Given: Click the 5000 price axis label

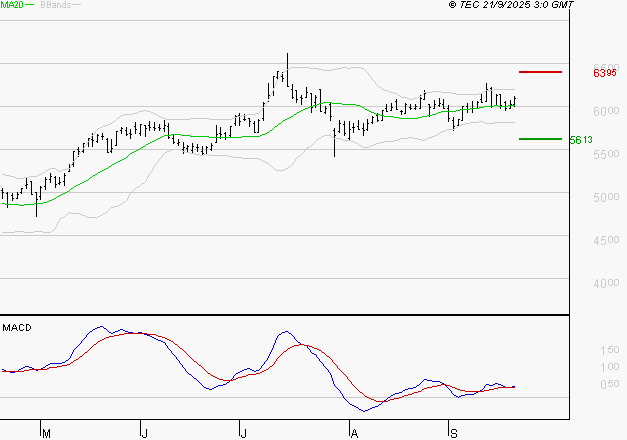Looking at the screenshot, I should pos(606,197).
